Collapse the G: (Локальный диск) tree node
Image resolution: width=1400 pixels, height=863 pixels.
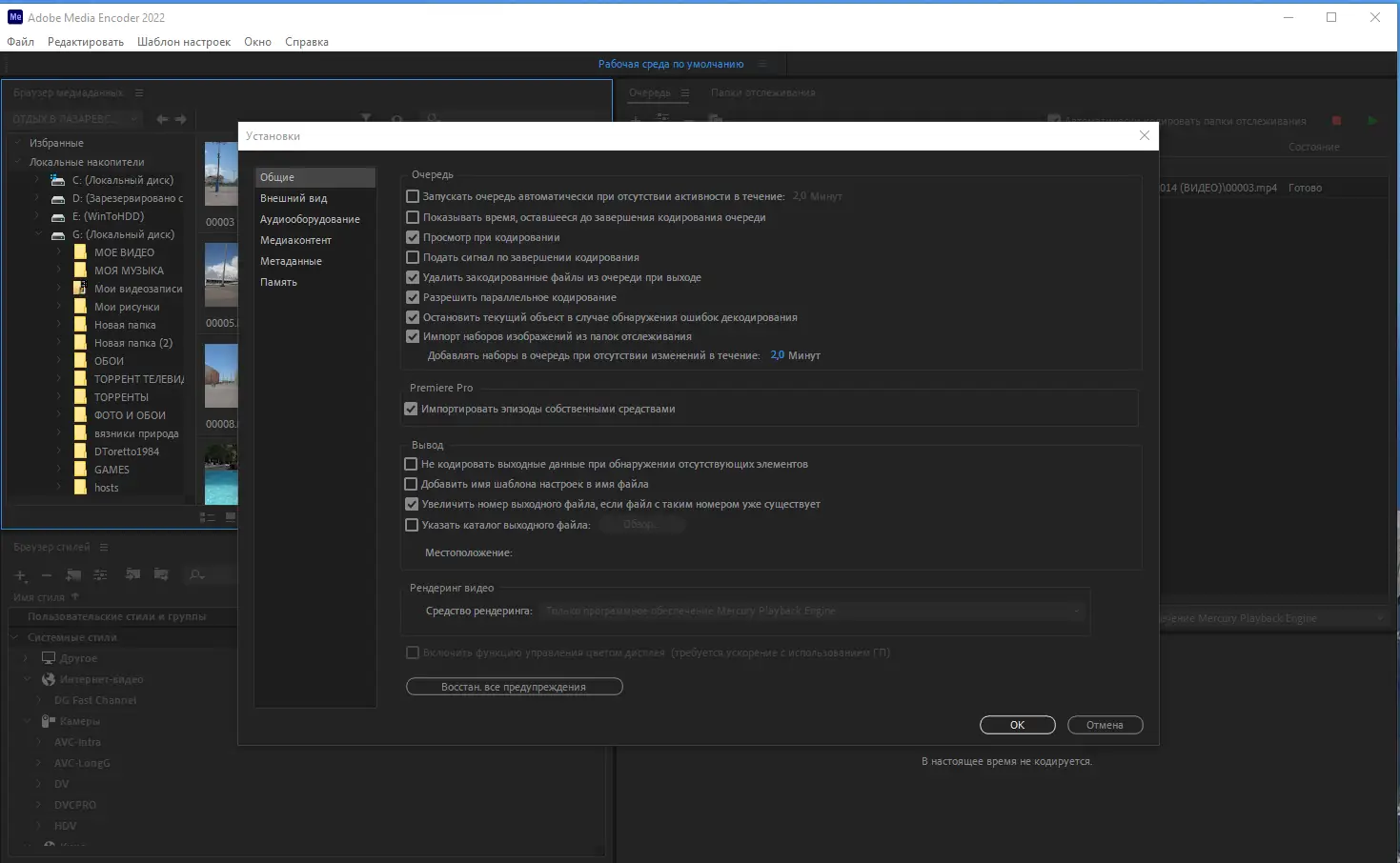[39, 233]
